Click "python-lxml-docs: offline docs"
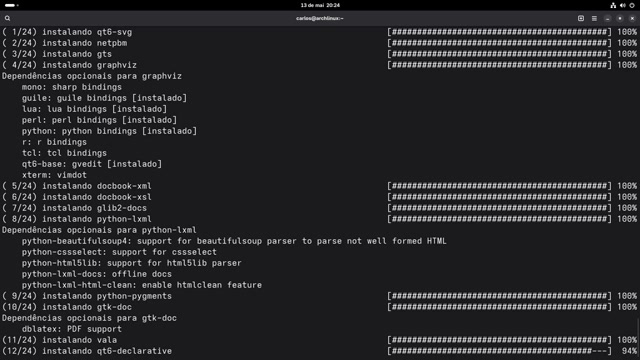Screen dimensions: 640x360 [97, 274]
